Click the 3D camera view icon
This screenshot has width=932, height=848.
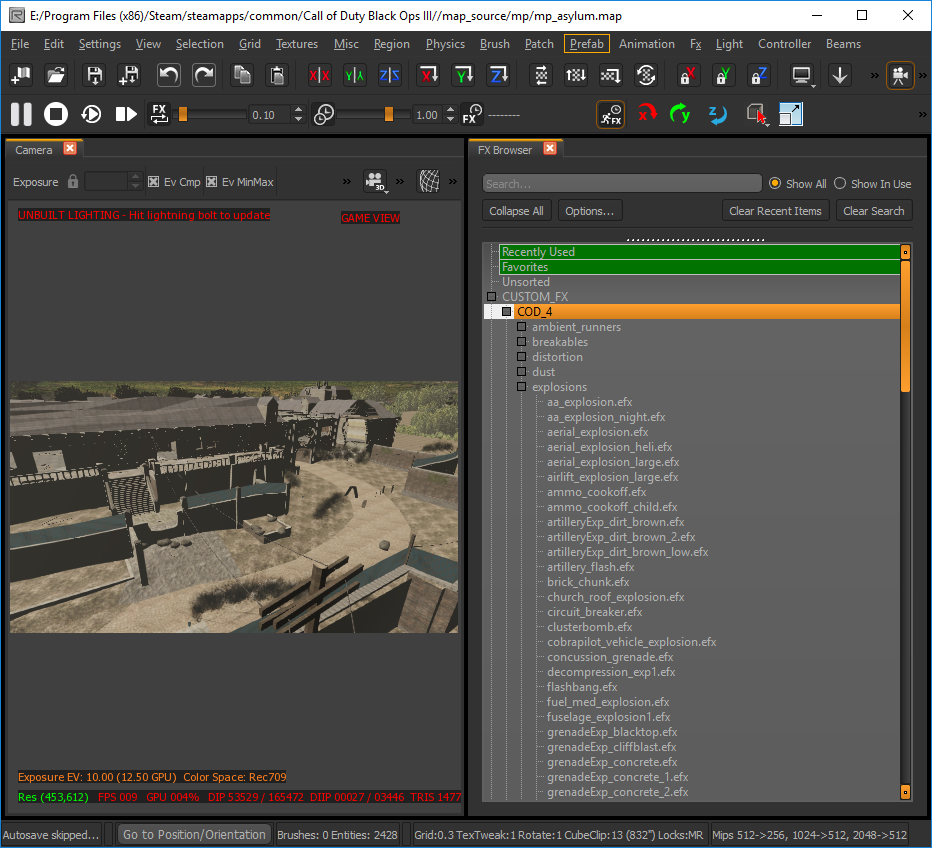375,181
